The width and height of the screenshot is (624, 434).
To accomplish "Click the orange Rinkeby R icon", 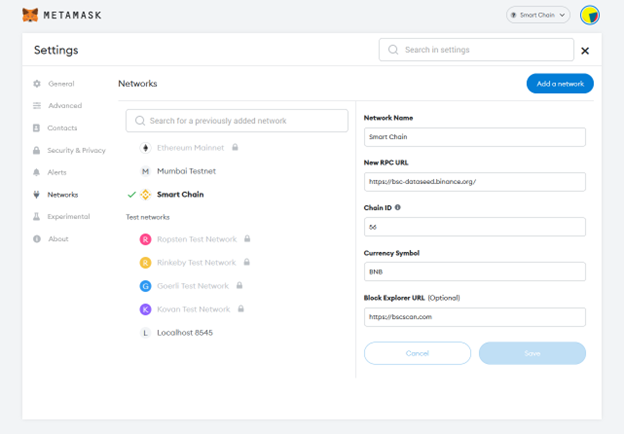I will tap(145, 263).
